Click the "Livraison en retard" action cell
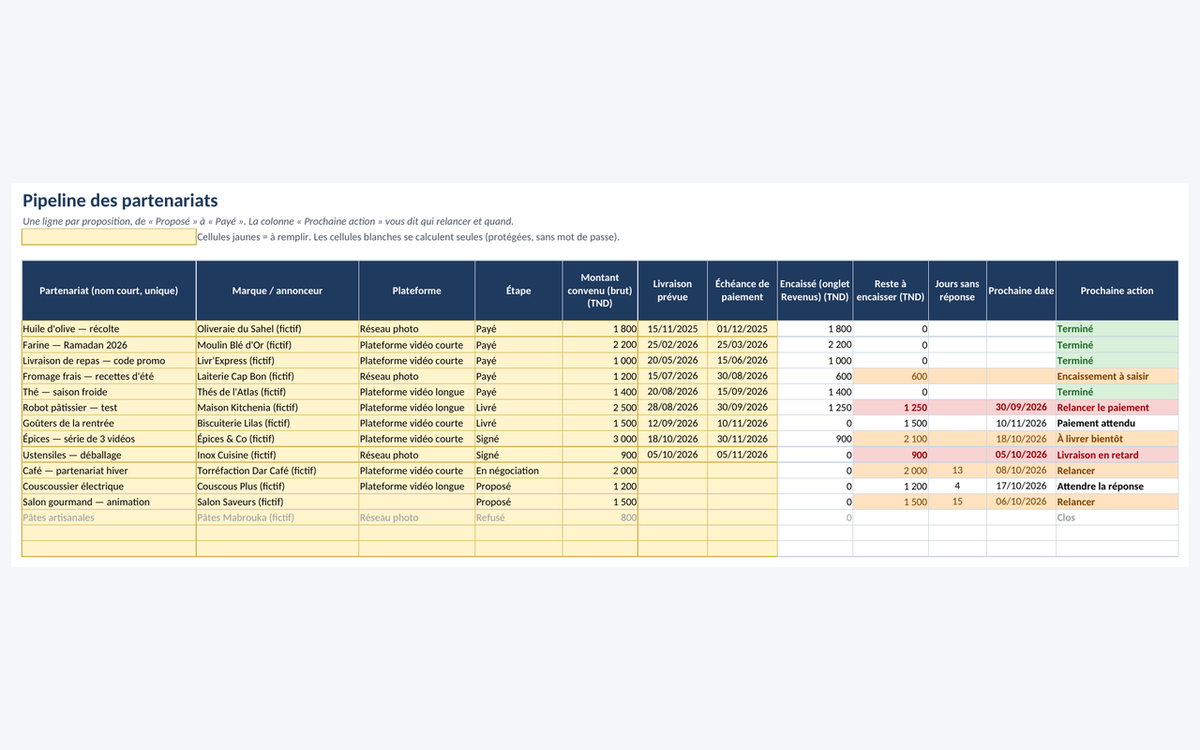 pos(1117,455)
